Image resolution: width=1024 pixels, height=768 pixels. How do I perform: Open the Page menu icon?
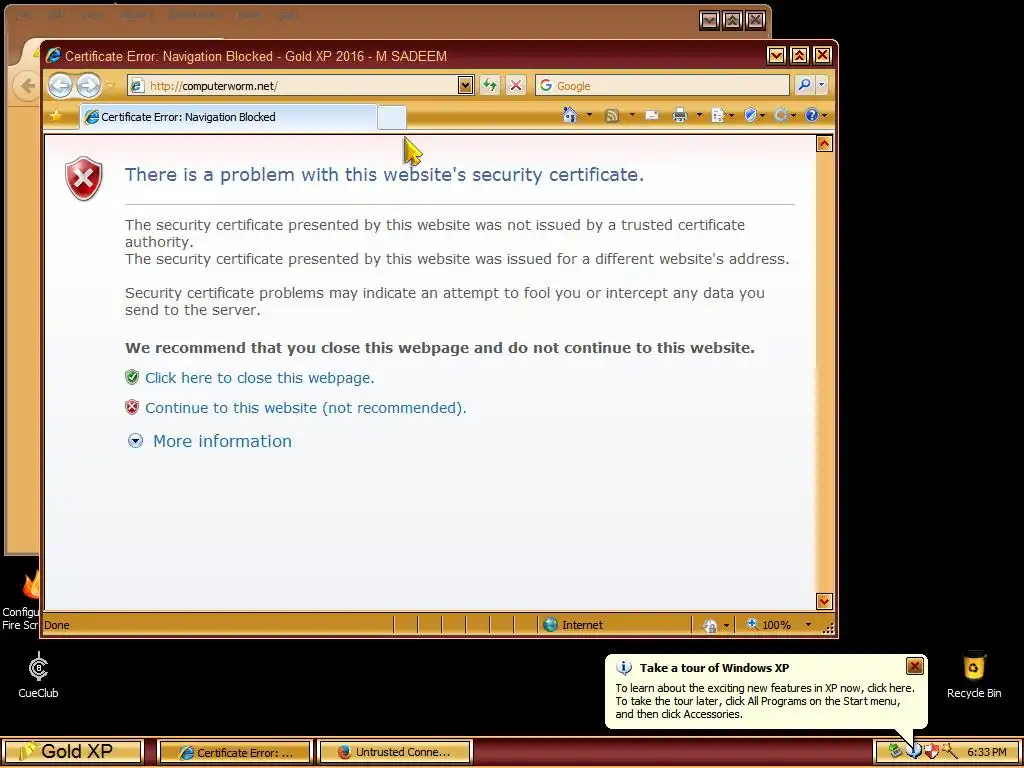[x=722, y=116]
